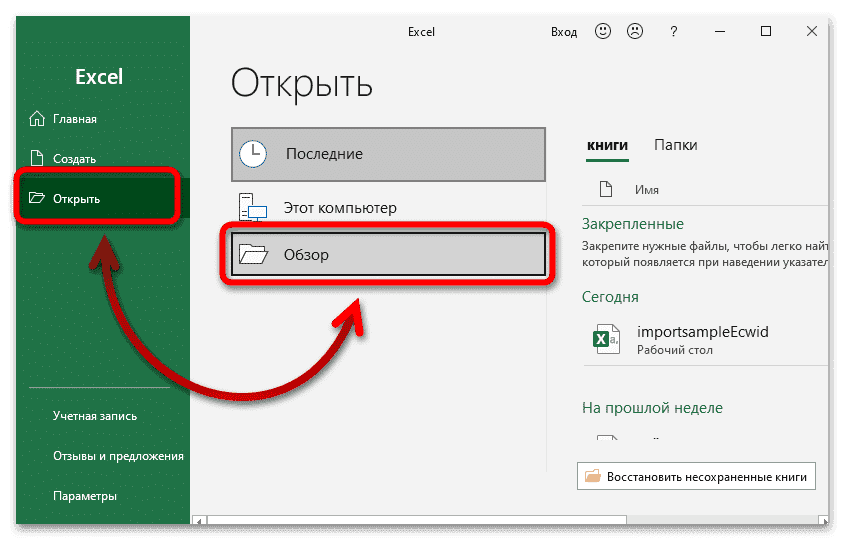The height and width of the screenshot is (540, 844).
Task: Click Восстановить несохраненные книги button
Action: tap(696, 476)
